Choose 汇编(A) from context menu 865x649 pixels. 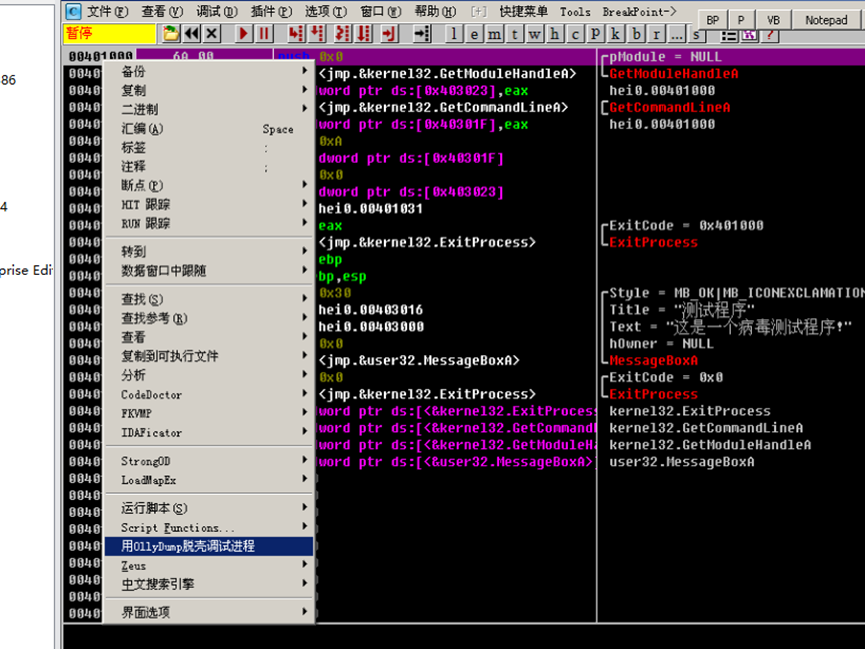[x=209, y=129]
